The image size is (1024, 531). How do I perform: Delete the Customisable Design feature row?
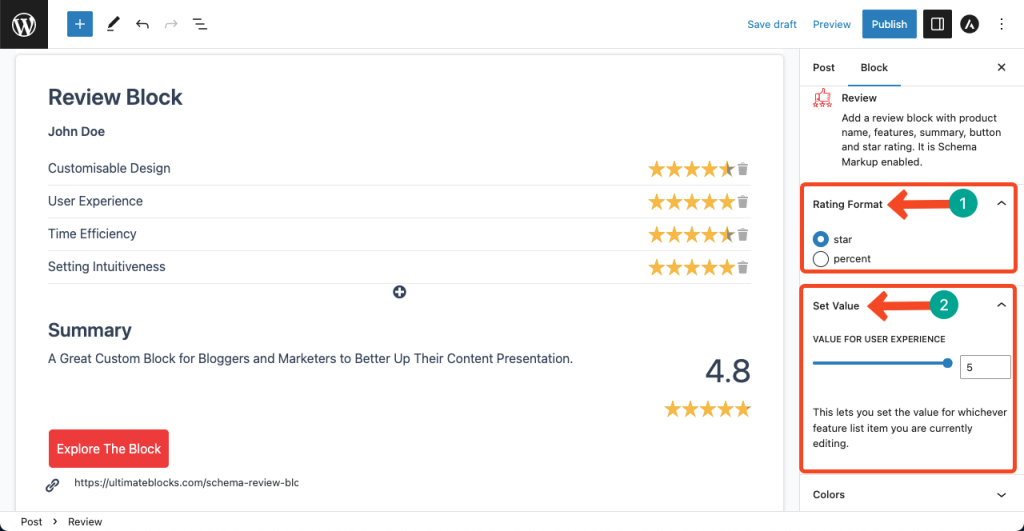click(743, 169)
